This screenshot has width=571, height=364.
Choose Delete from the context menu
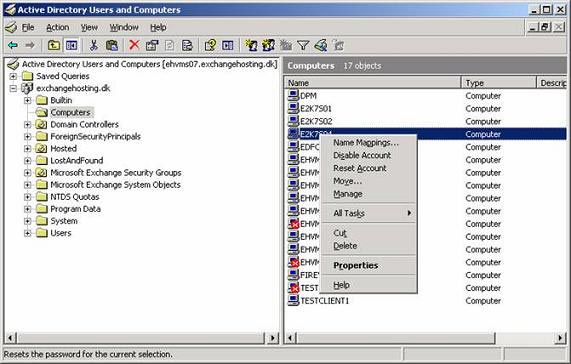pos(369,246)
